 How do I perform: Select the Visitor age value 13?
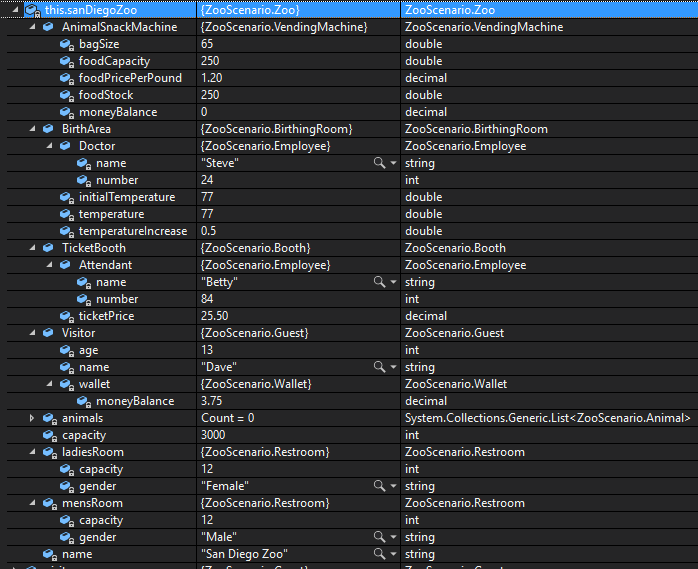coord(207,350)
